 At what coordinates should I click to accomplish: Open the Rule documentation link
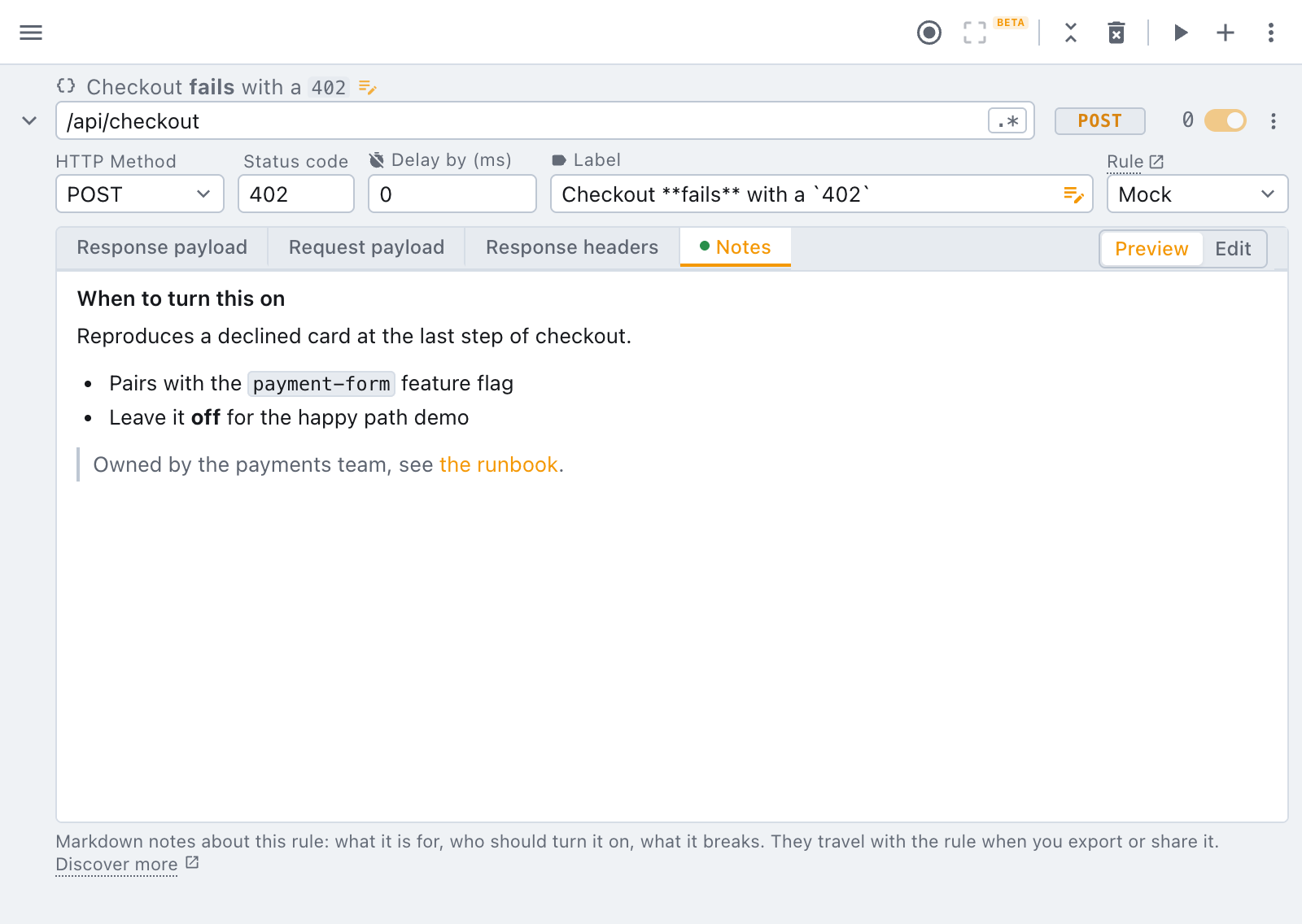[1135, 162]
